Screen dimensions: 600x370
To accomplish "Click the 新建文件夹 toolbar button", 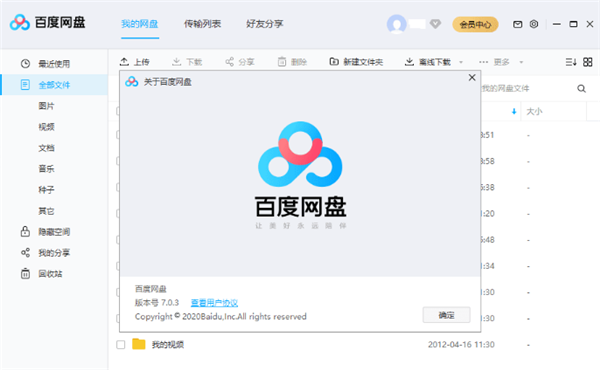I will tap(356, 62).
